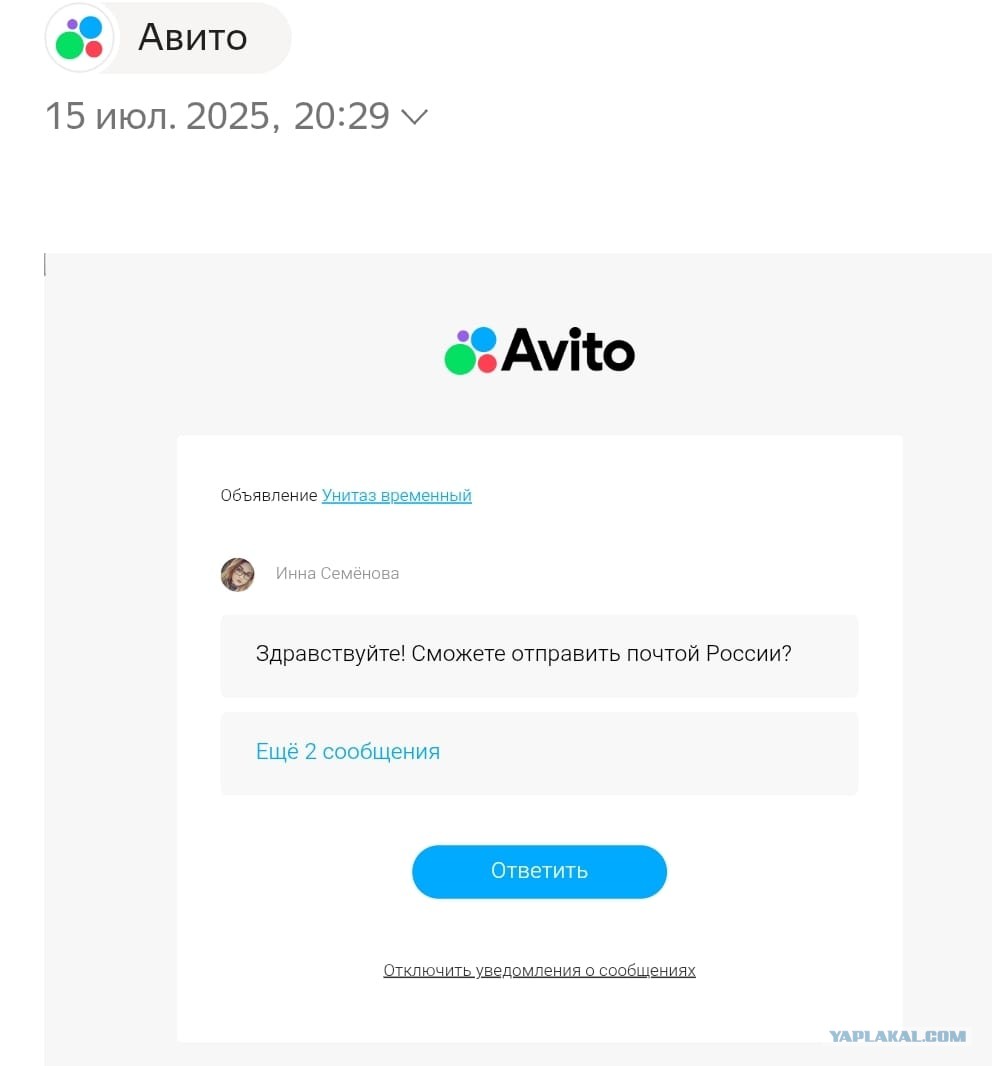Viewport: 992px width, 1066px height.
Task: Click the Объявление label text
Action: coord(269,496)
